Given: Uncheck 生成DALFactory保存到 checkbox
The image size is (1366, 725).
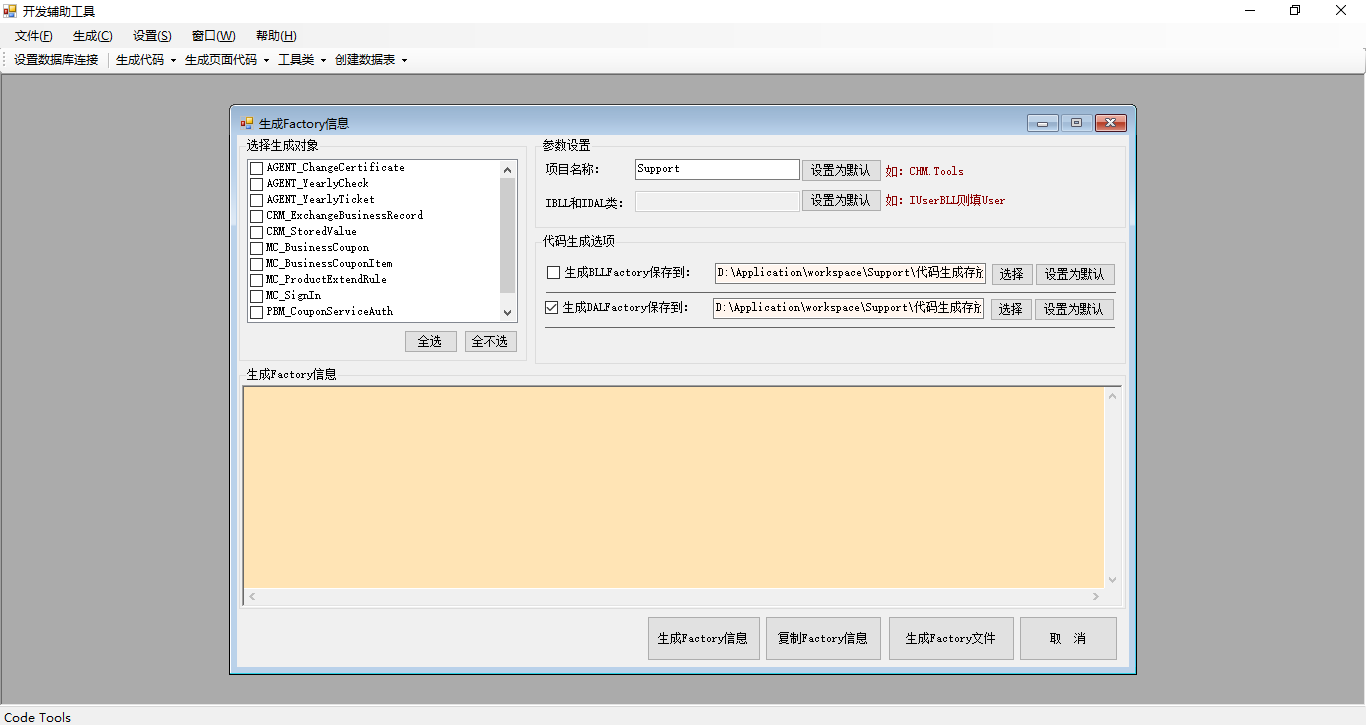Looking at the screenshot, I should [x=552, y=308].
